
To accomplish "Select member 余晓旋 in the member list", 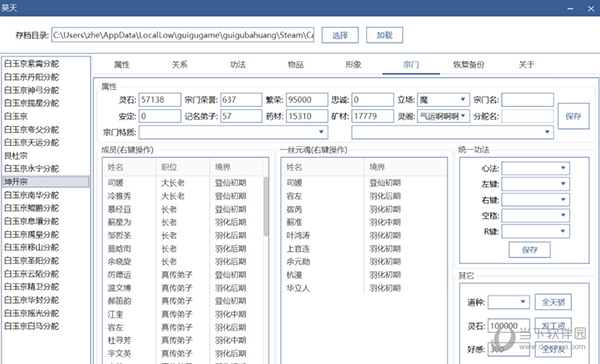I will click(183, 261).
